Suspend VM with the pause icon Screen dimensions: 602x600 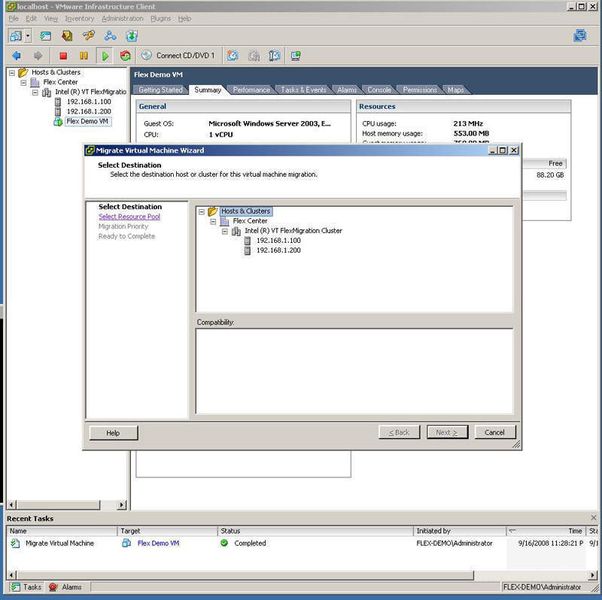point(83,56)
